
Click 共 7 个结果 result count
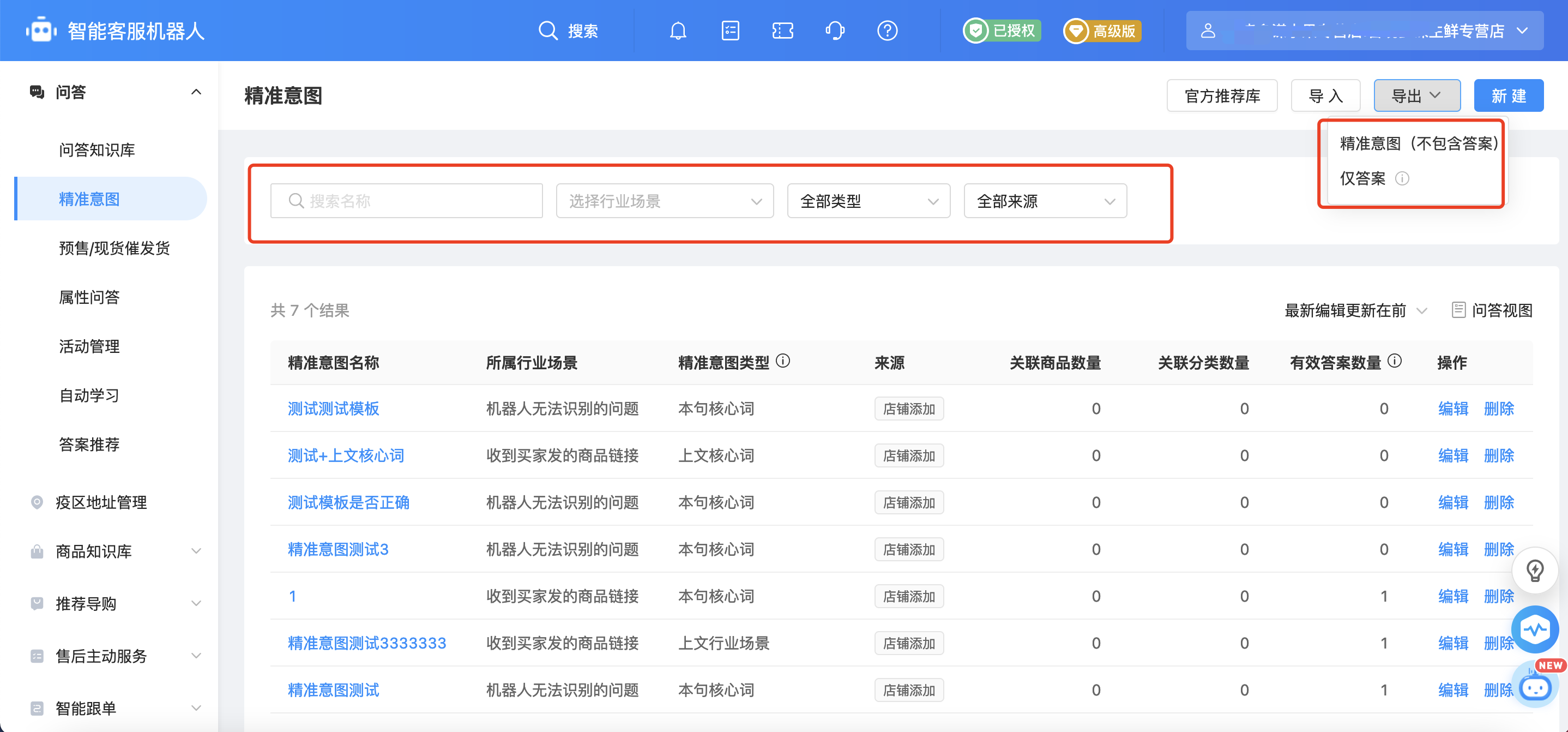310,310
